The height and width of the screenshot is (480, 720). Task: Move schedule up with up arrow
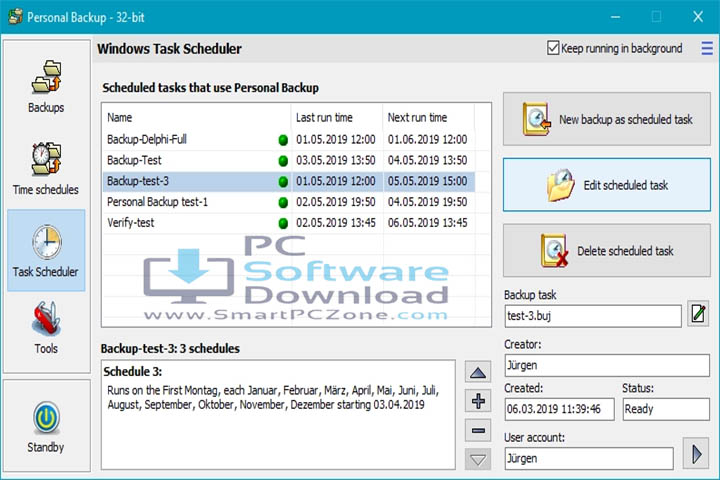478,372
